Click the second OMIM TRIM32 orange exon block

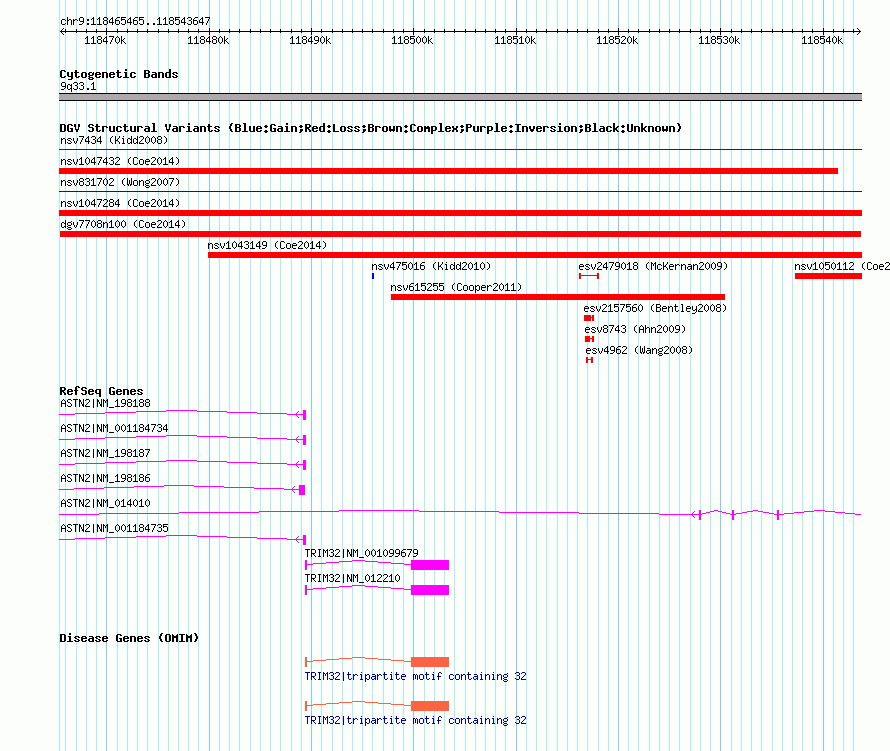[430, 706]
